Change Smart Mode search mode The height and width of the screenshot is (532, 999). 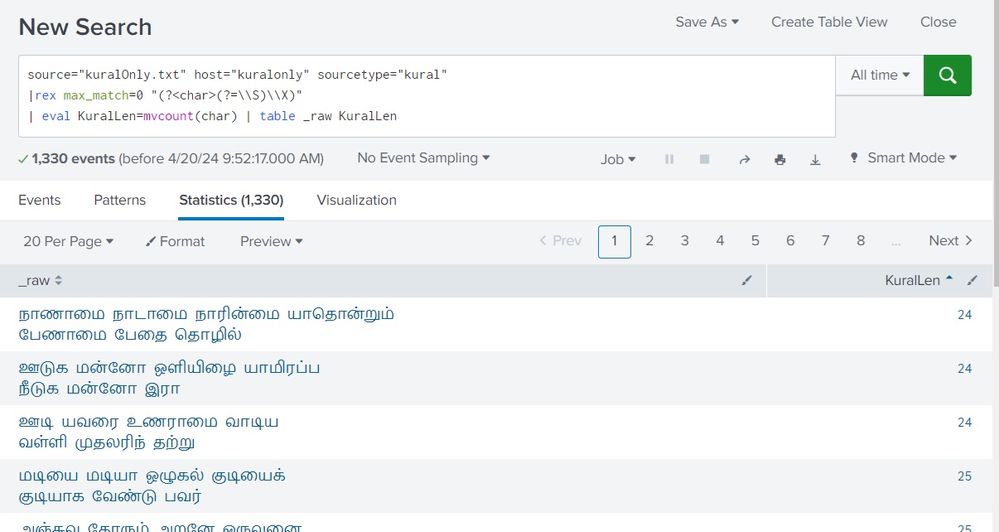[903, 158]
